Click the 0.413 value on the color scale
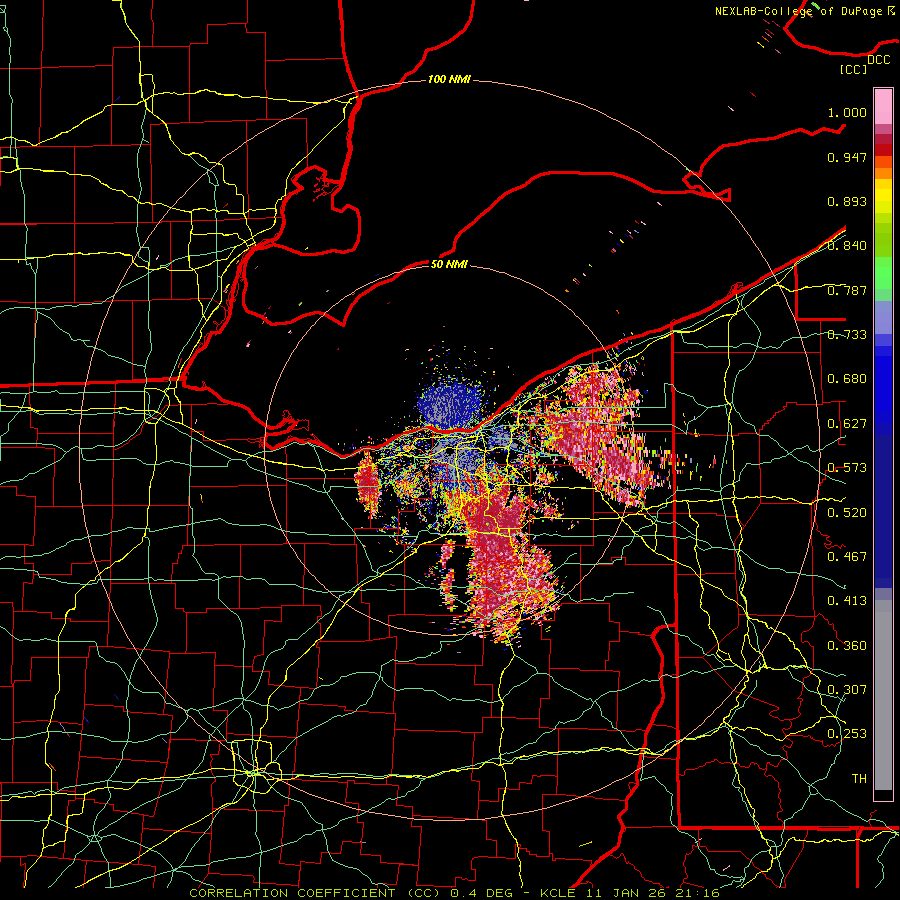The width and height of the screenshot is (900, 900). point(847,601)
